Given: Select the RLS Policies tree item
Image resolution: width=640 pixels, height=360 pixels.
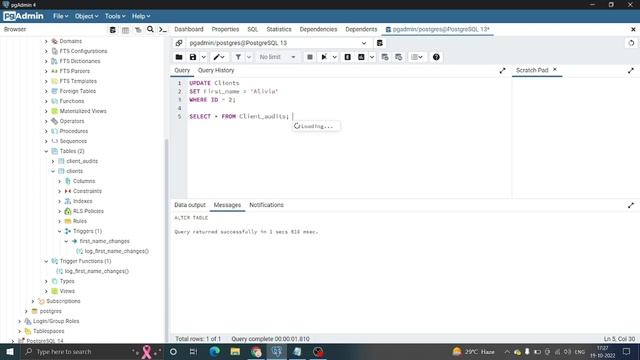Looking at the screenshot, I should point(88,211).
